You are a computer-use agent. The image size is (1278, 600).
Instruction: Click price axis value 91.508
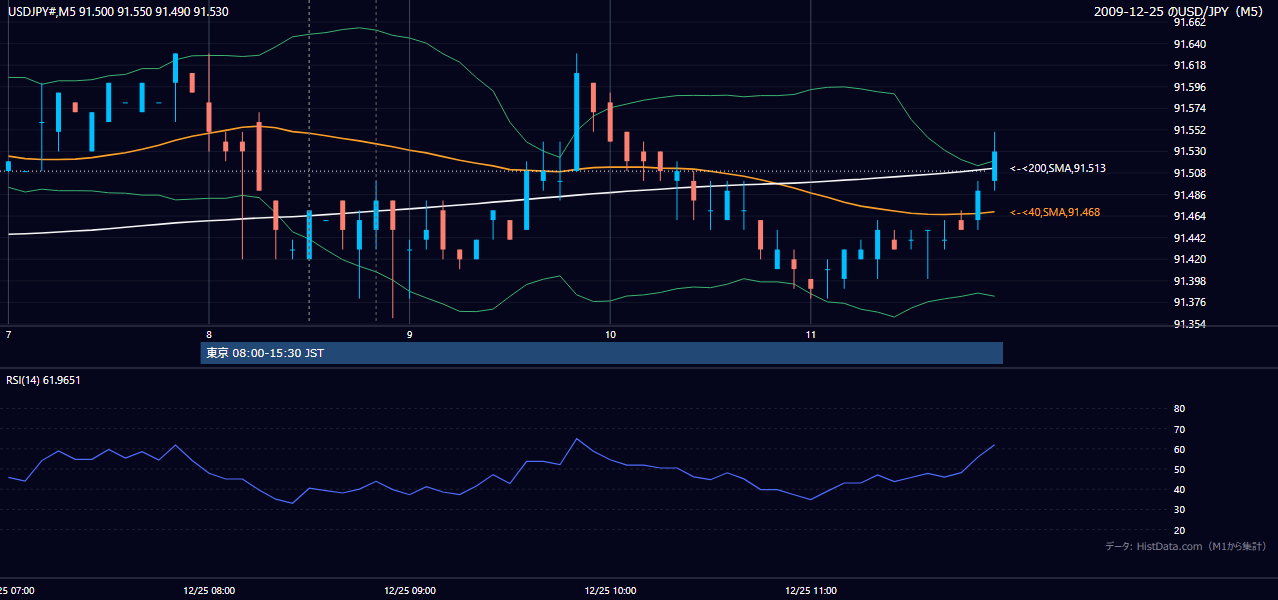(x=1189, y=173)
